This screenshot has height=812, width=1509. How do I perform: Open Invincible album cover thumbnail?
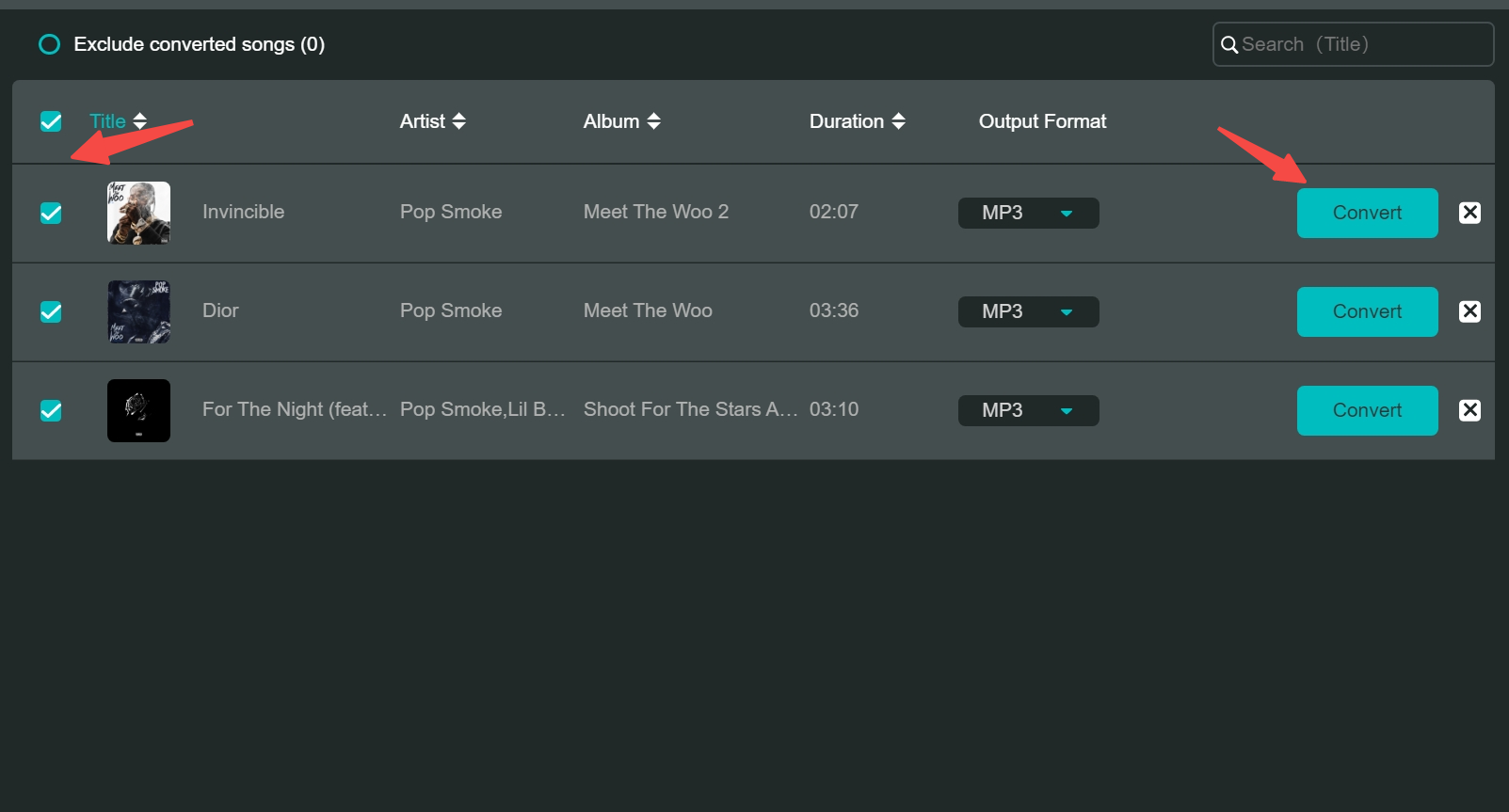(138, 213)
